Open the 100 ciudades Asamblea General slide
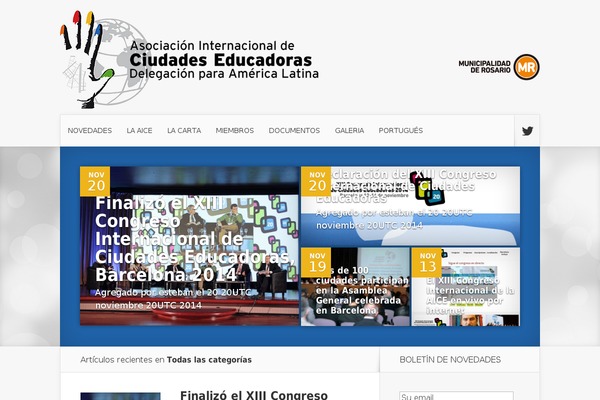This screenshot has width=600, height=400. pyautogui.click(x=355, y=287)
